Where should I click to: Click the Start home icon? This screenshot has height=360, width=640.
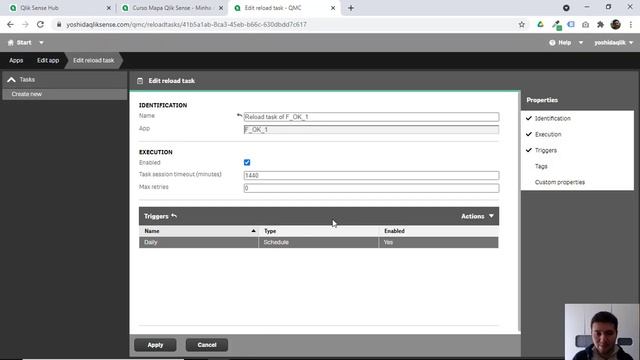point(11,42)
